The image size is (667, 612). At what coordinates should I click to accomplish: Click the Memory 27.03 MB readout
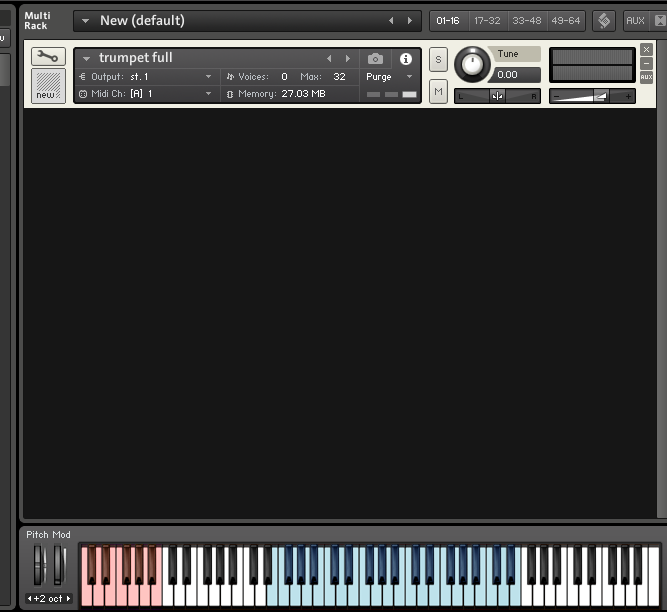coord(303,94)
